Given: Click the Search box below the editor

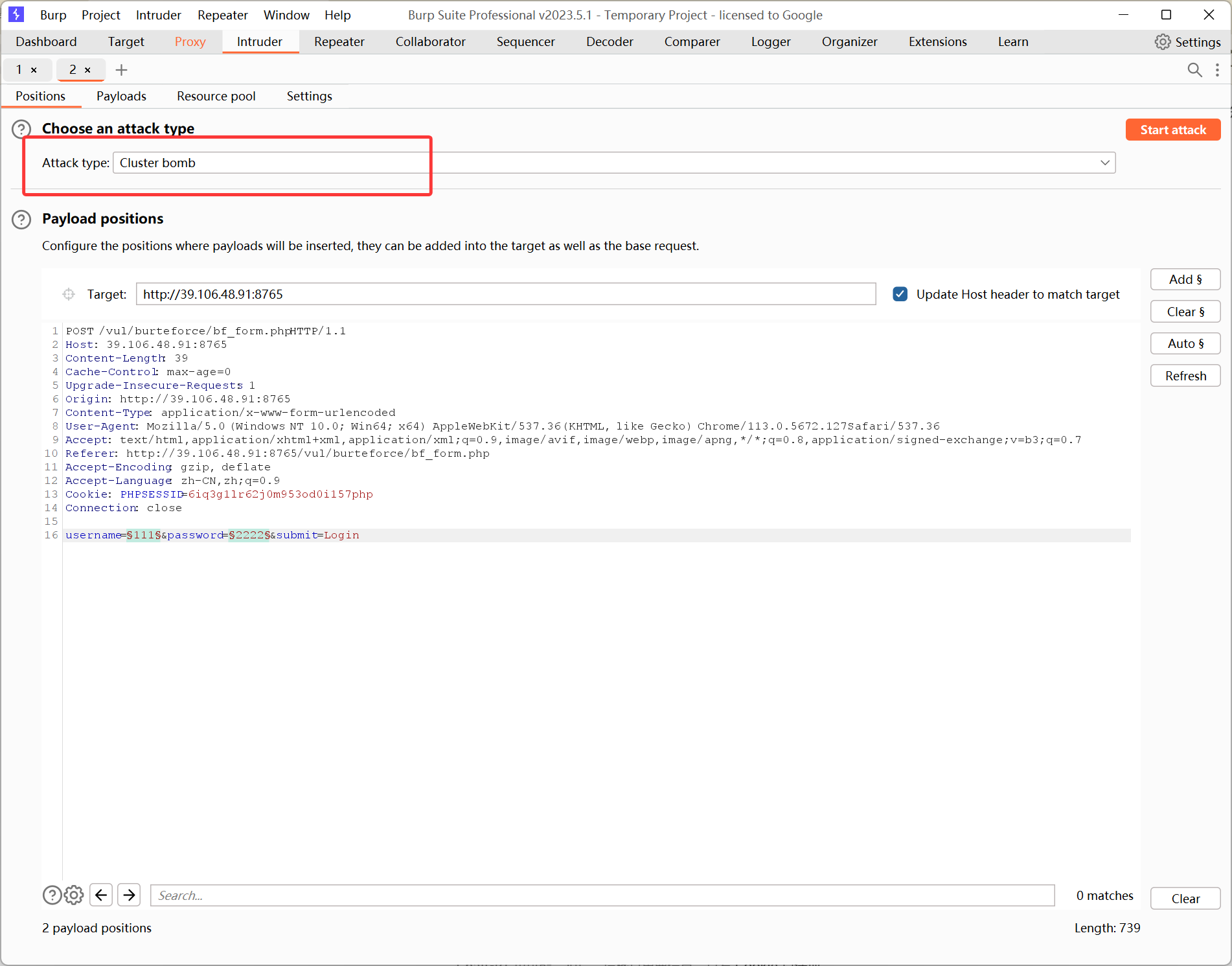Looking at the screenshot, I should (602, 895).
